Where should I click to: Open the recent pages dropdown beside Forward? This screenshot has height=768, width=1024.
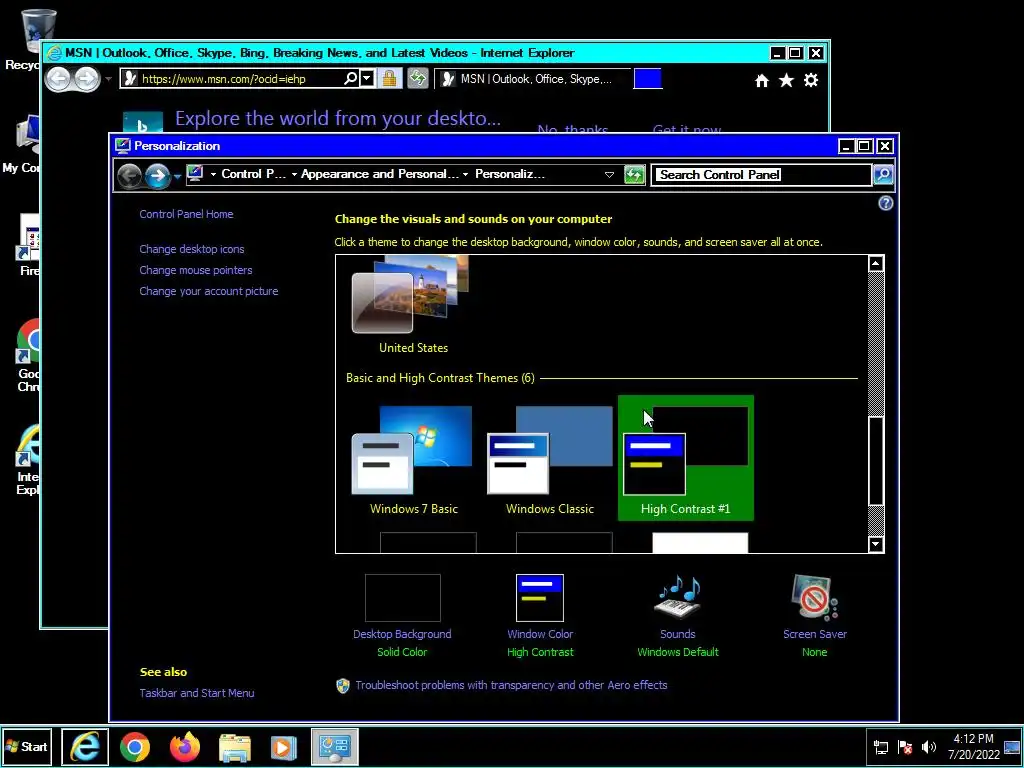177,176
